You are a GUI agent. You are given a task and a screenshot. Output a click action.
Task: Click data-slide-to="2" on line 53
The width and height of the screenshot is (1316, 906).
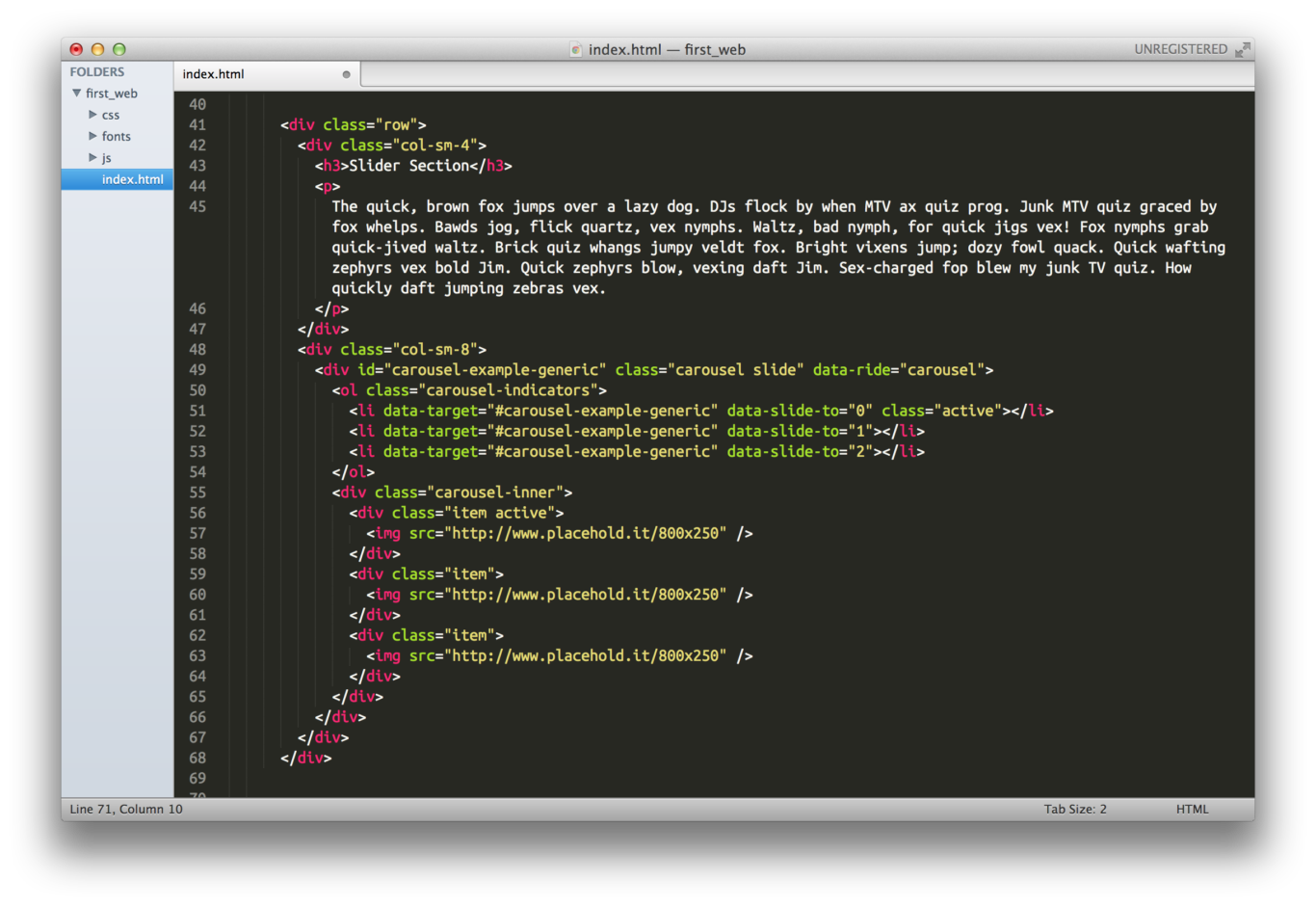(x=800, y=452)
